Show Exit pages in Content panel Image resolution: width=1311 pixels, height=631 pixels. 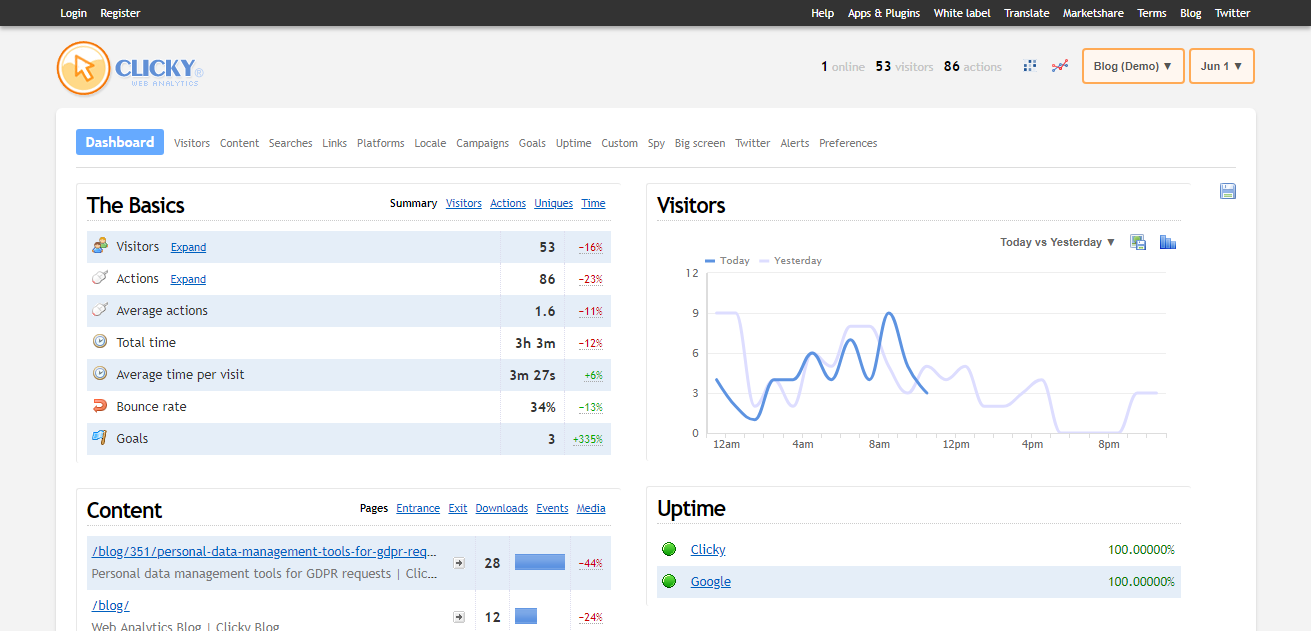pos(458,508)
